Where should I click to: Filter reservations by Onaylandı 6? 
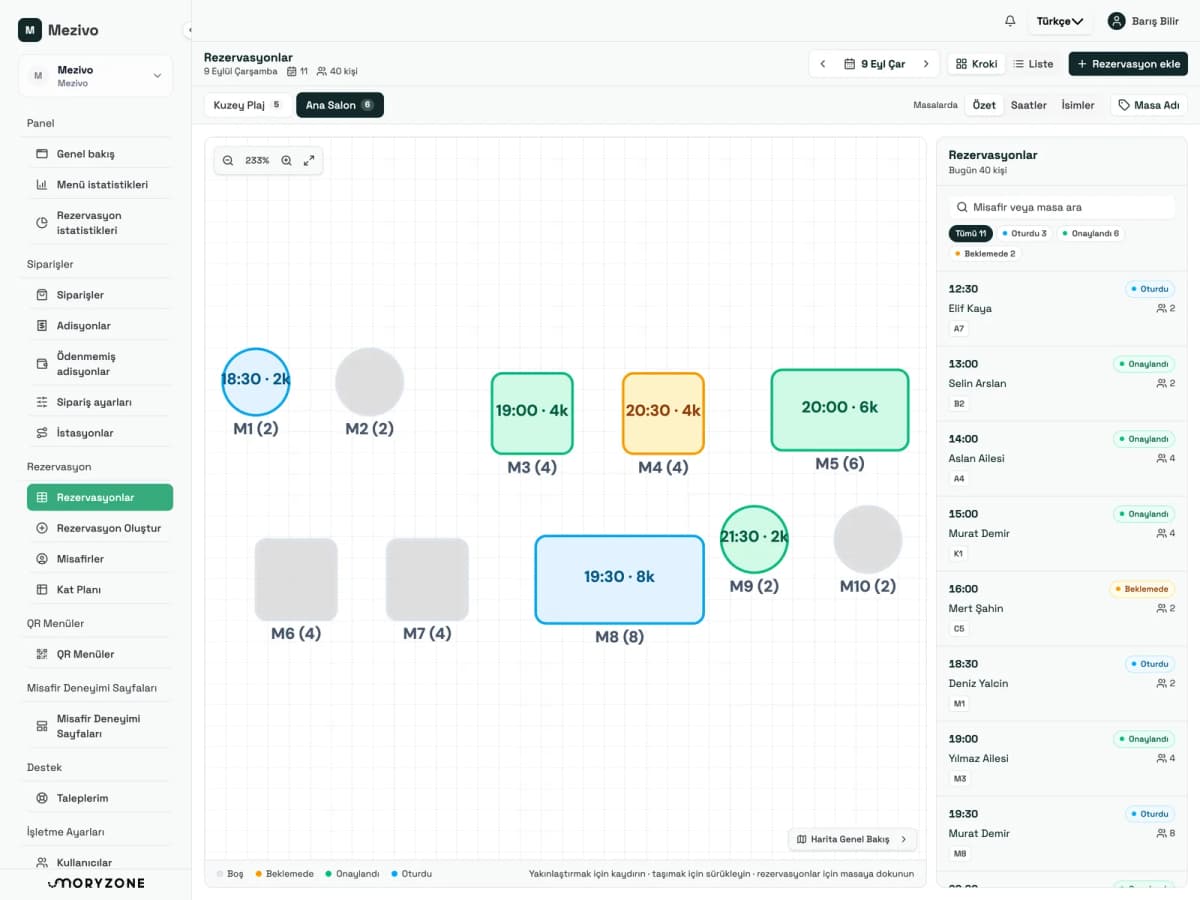(x=1090, y=233)
